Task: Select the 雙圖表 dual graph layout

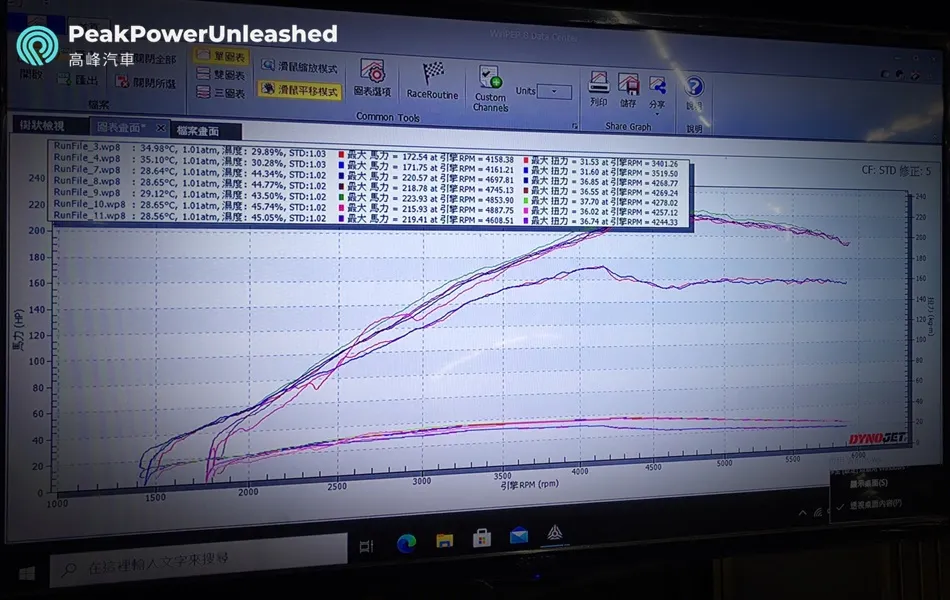Action: tap(222, 75)
